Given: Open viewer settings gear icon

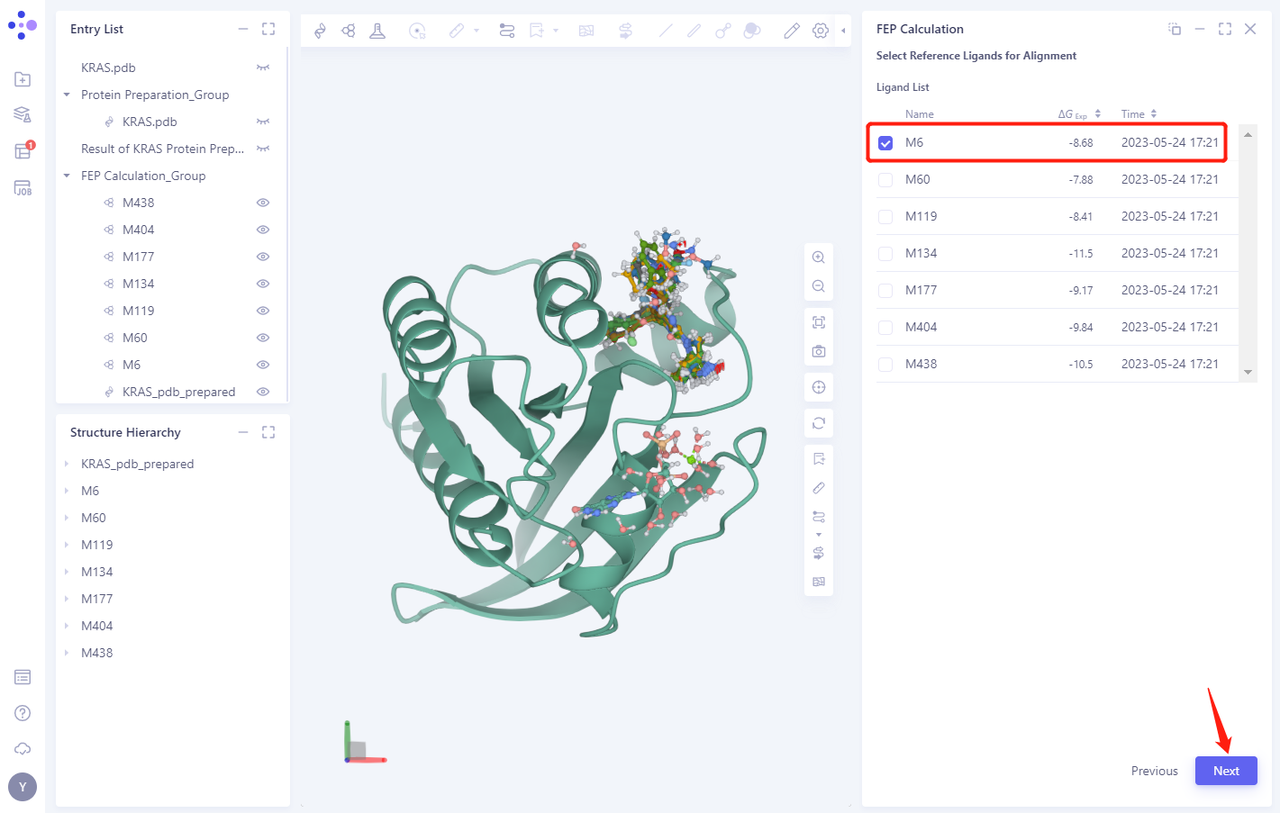Looking at the screenshot, I should tap(820, 31).
